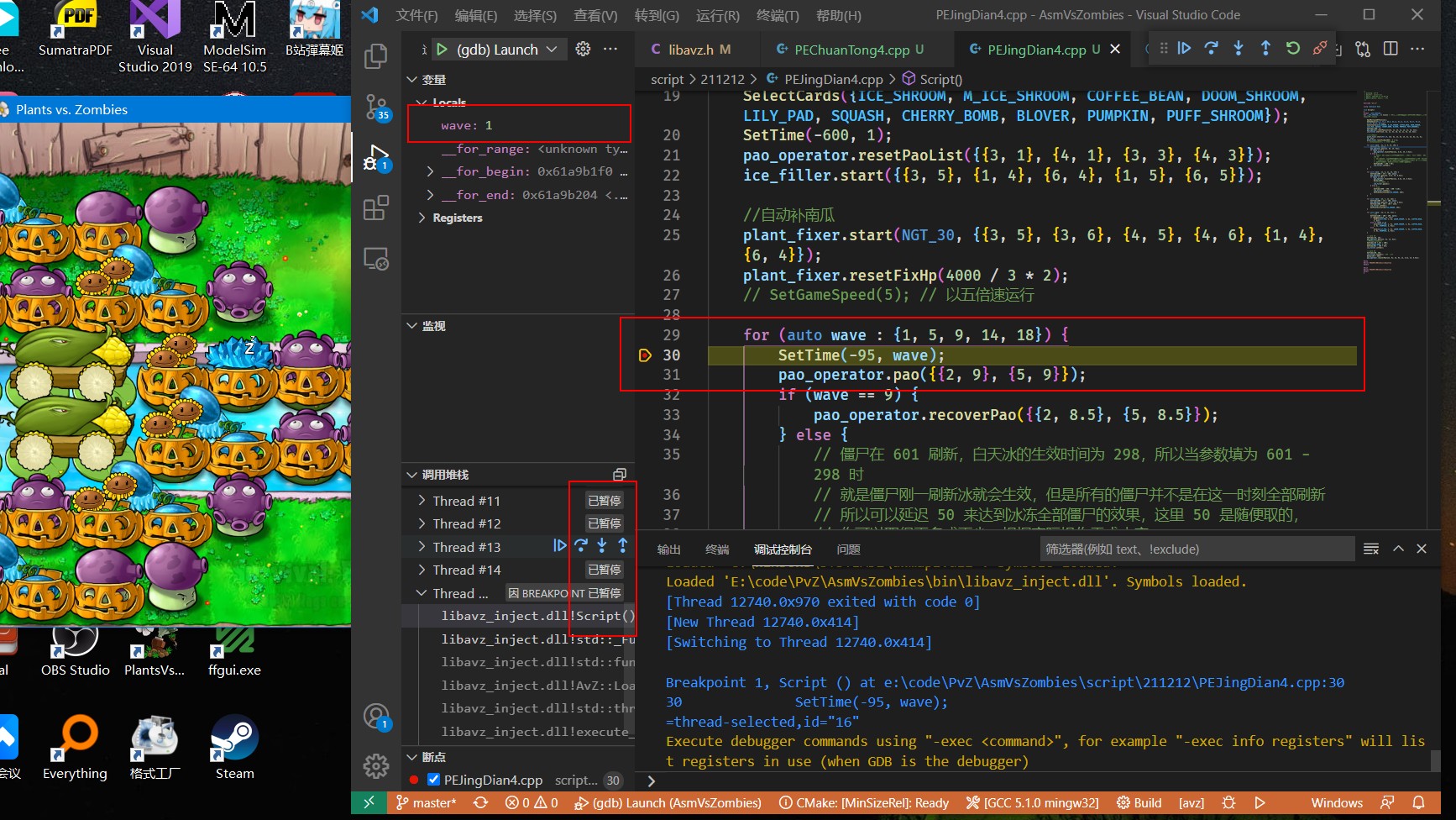Open the Explorer view in activity bar

(376, 56)
